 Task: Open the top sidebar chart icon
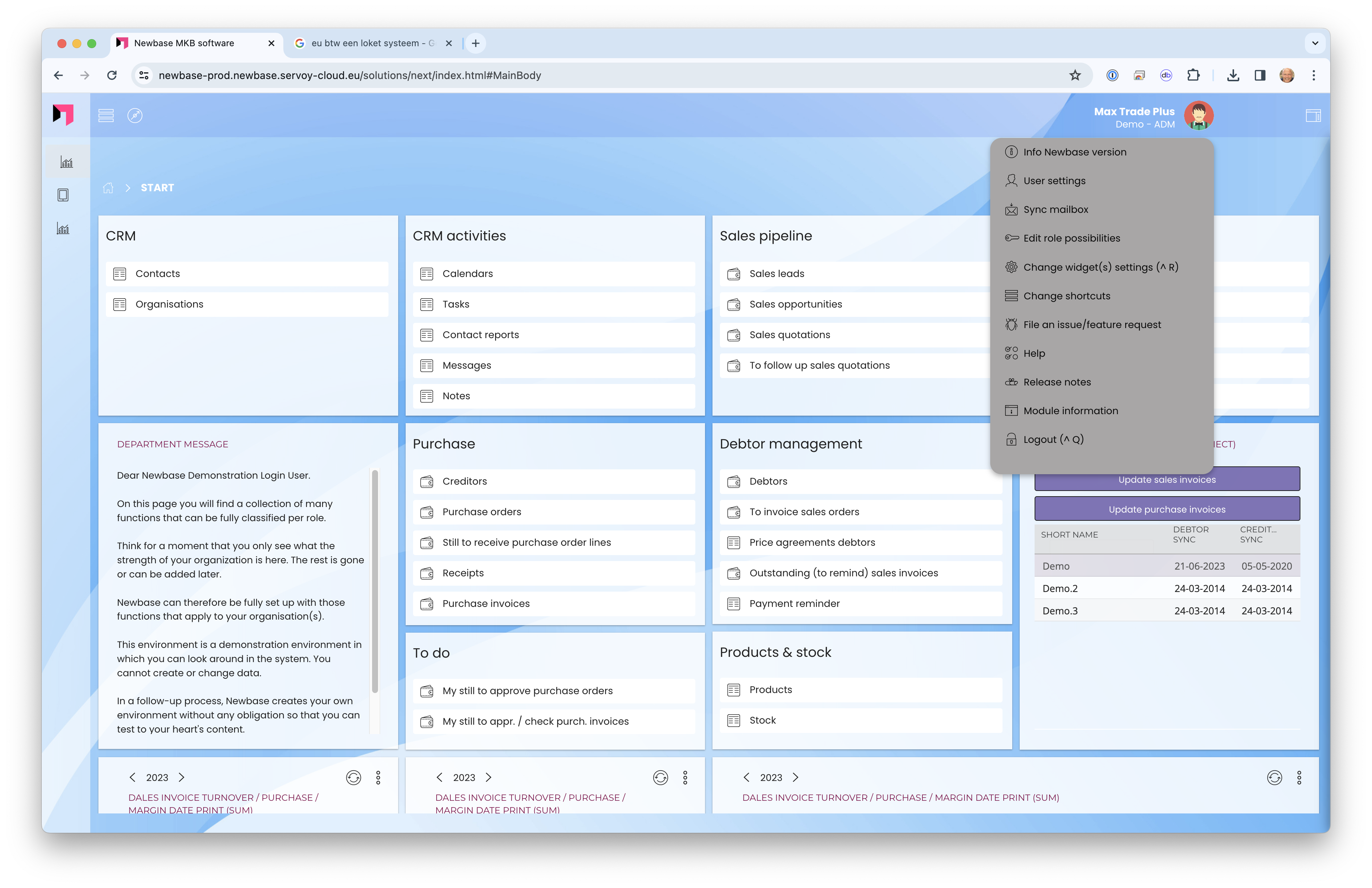click(x=67, y=163)
